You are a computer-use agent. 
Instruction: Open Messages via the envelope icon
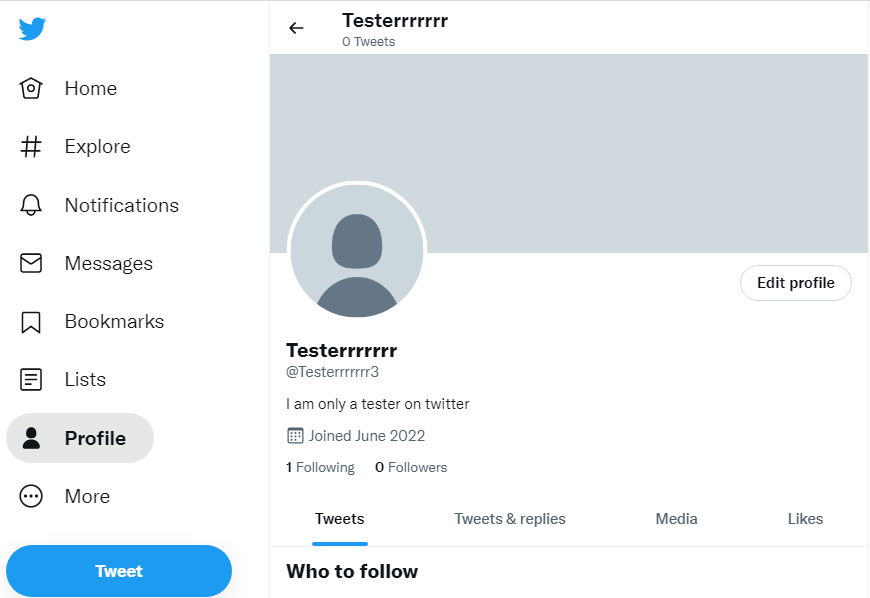[32, 263]
